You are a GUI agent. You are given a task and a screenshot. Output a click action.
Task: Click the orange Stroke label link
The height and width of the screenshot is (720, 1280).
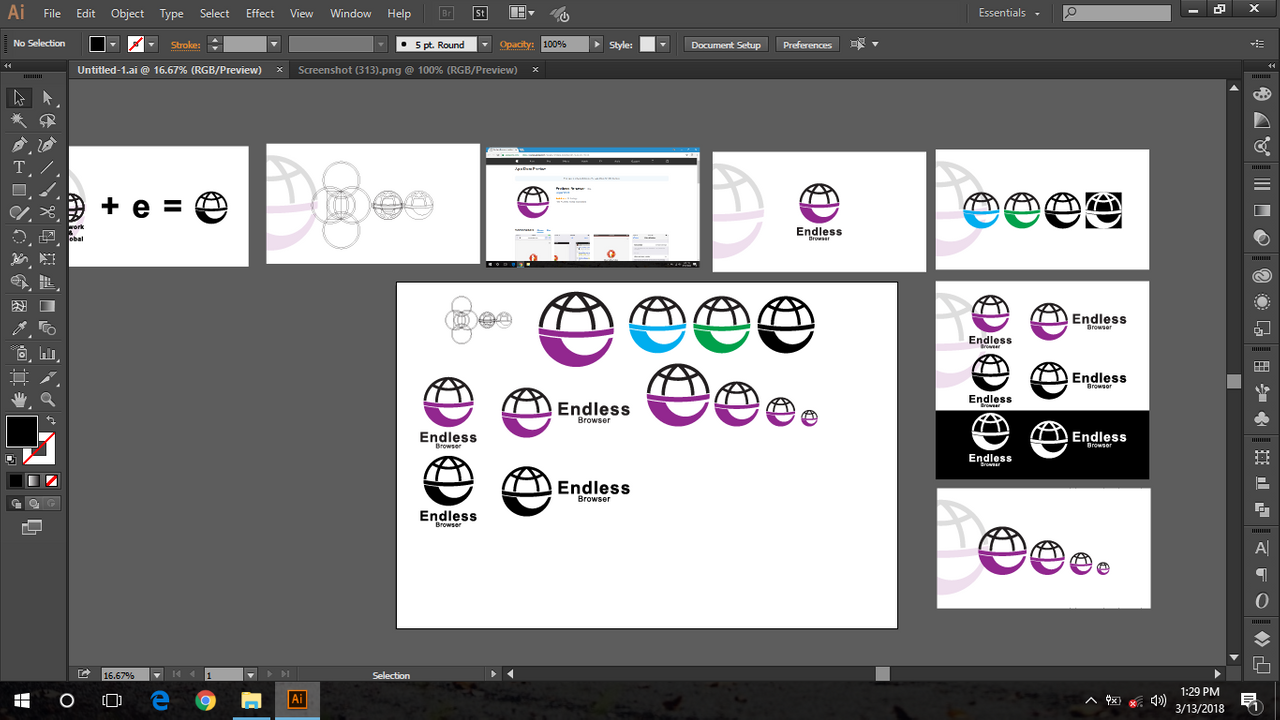point(186,44)
